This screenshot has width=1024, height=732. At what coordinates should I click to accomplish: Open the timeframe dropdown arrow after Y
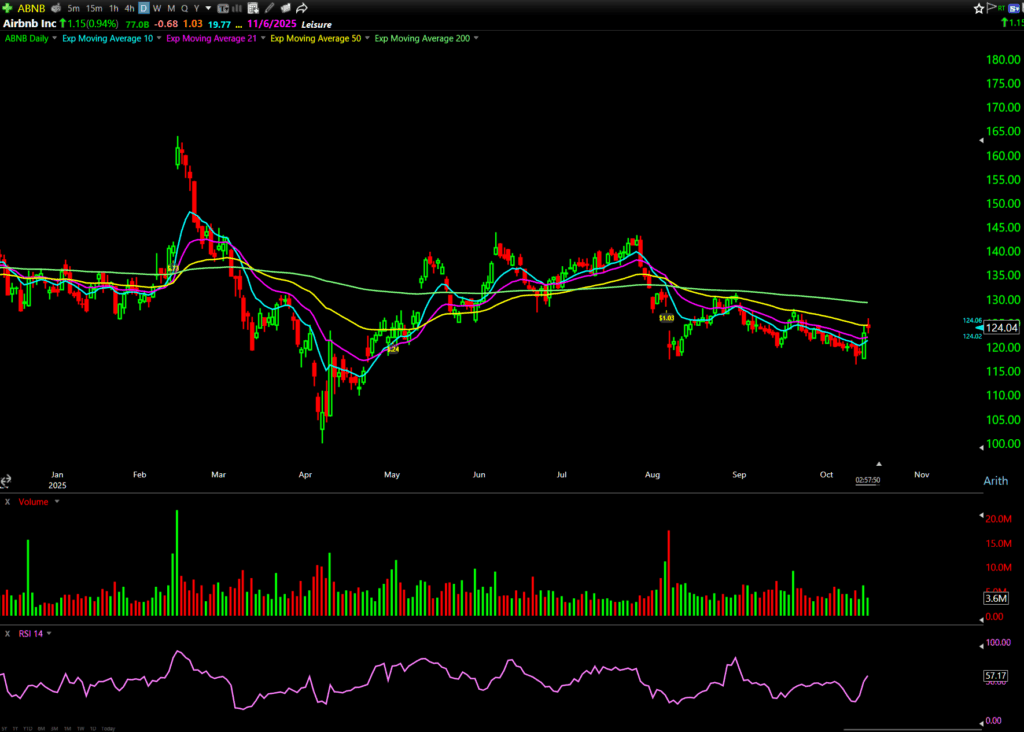click(x=208, y=8)
